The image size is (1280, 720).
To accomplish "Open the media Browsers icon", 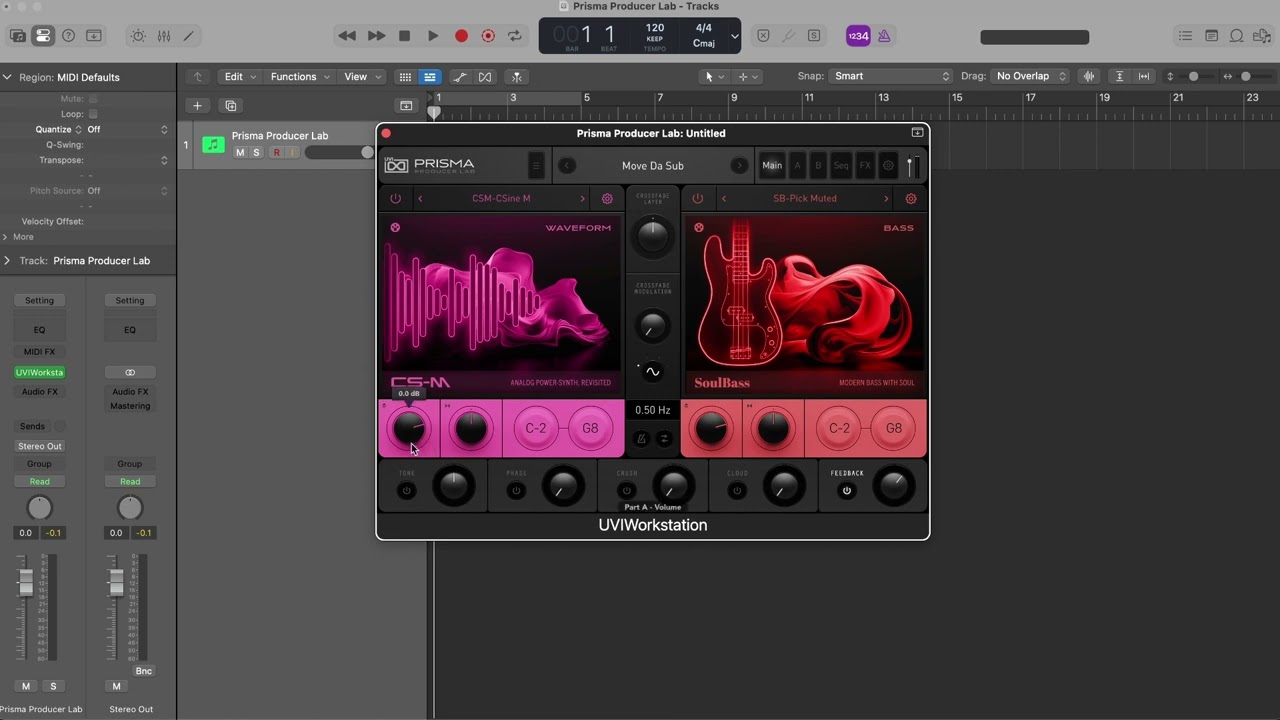I will [1261, 36].
